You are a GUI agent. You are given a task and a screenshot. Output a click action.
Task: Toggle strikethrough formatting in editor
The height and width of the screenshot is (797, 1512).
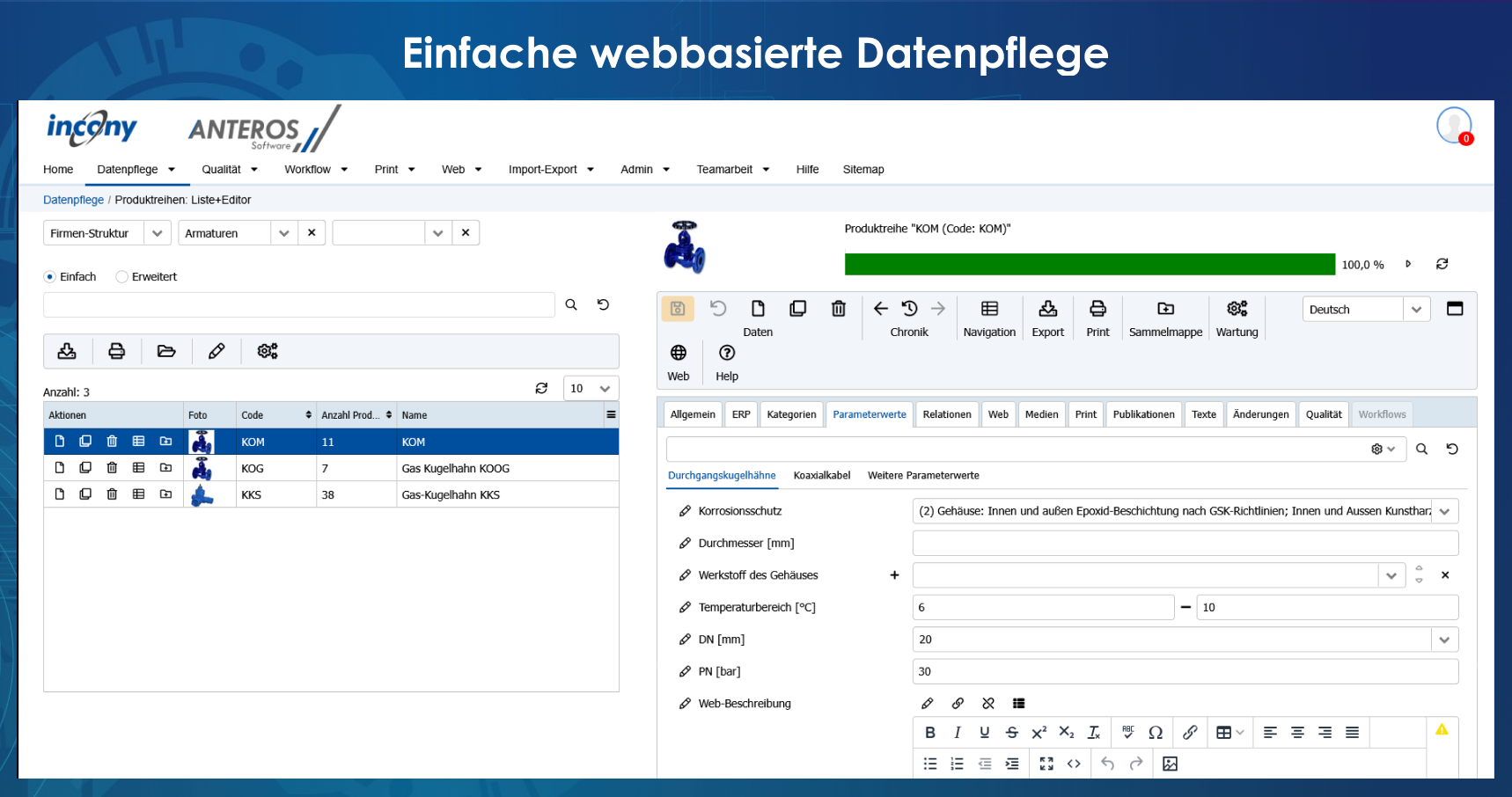point(1011,733)
